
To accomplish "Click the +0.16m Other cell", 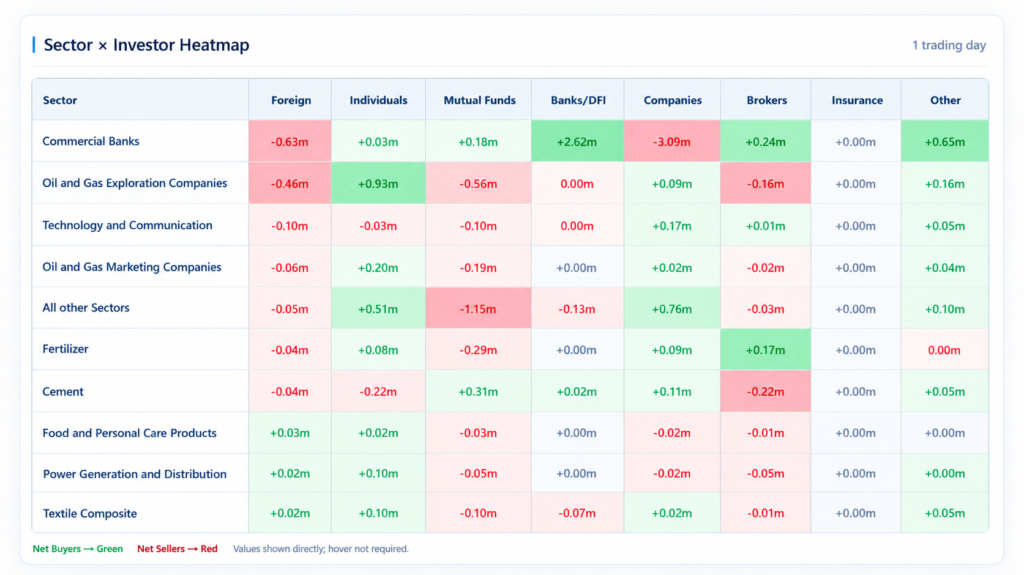I will pyautogui.click(x=945, y=183).
